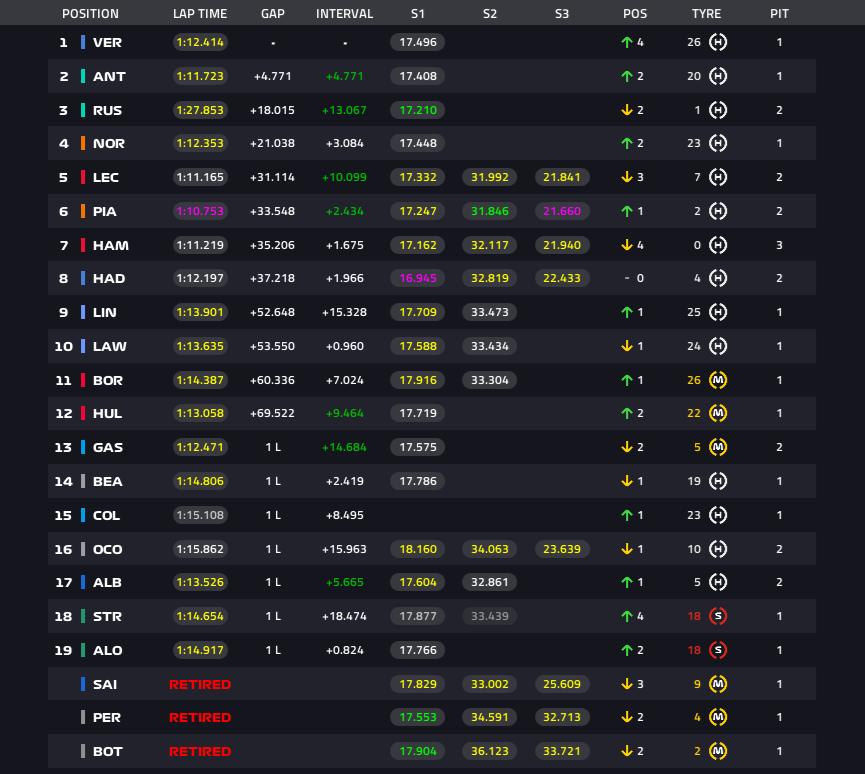Click the medium tyre icon for BOR
865x774 pixels.
[718, 380]
